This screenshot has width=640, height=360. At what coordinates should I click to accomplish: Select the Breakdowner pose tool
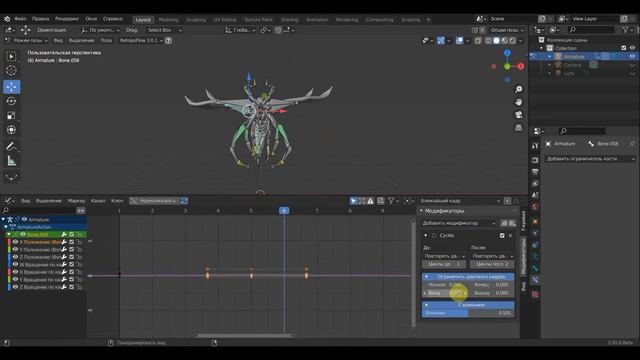(11, 177)
